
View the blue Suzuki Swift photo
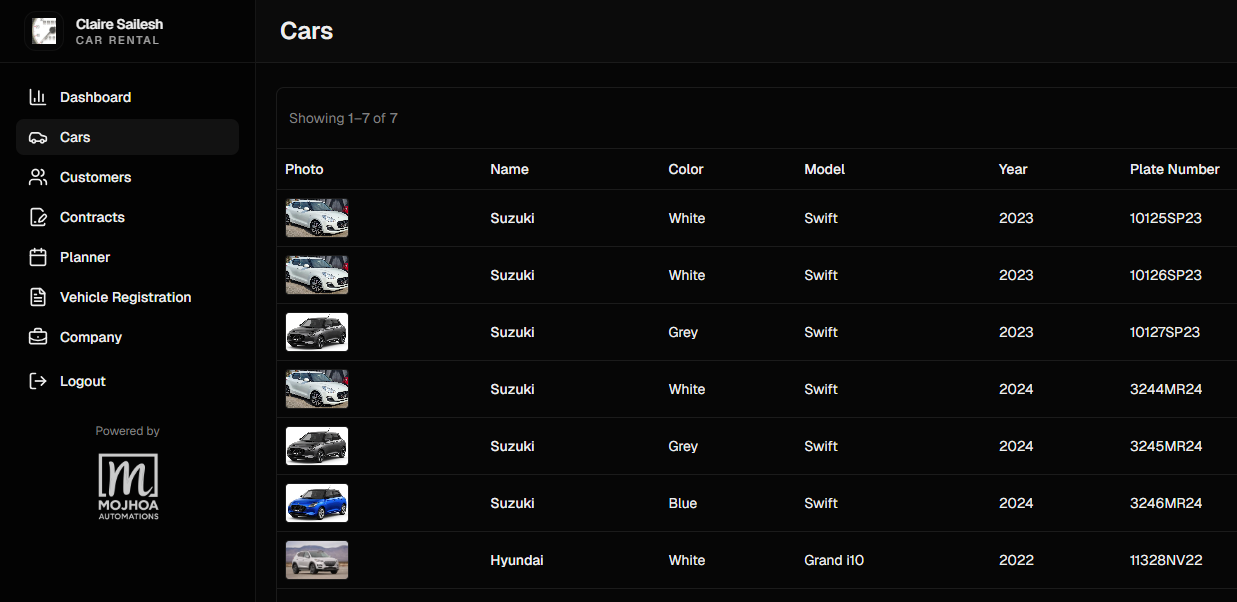pos(317,502)
